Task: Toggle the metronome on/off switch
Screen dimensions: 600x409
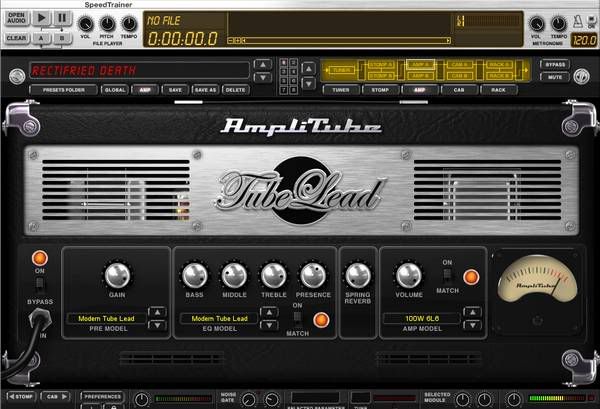Action: (591, 21)
